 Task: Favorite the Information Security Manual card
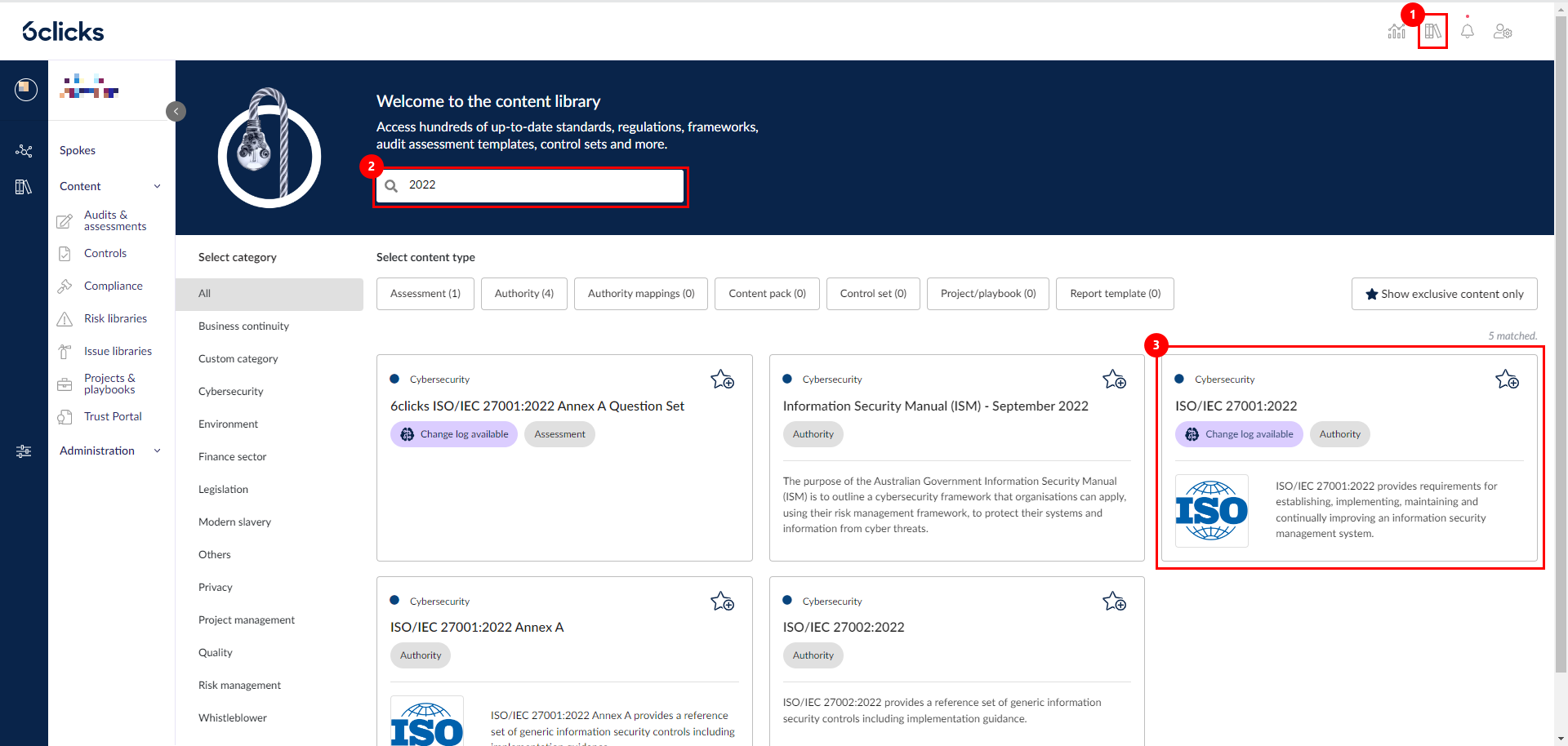[x=1115, y=380]
